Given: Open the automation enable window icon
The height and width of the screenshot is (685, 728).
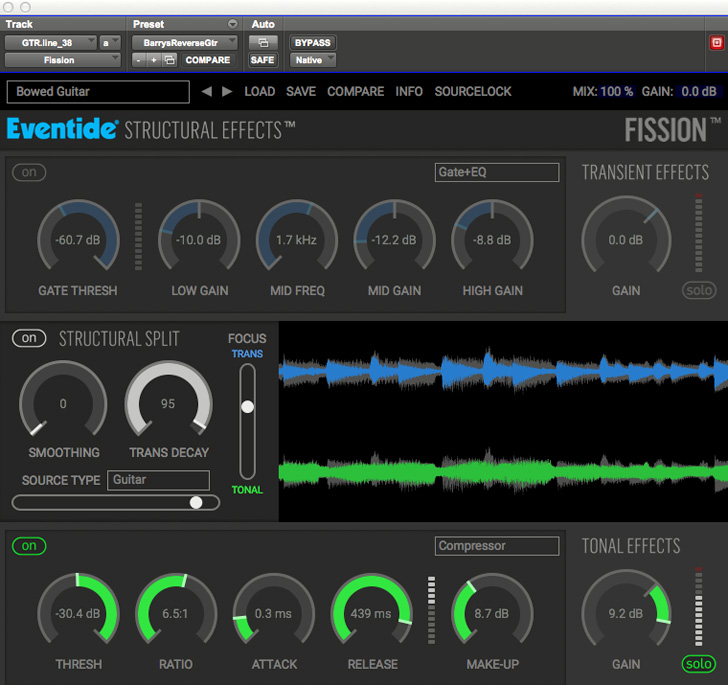Looking at the screenshot, I should (263, 43).
